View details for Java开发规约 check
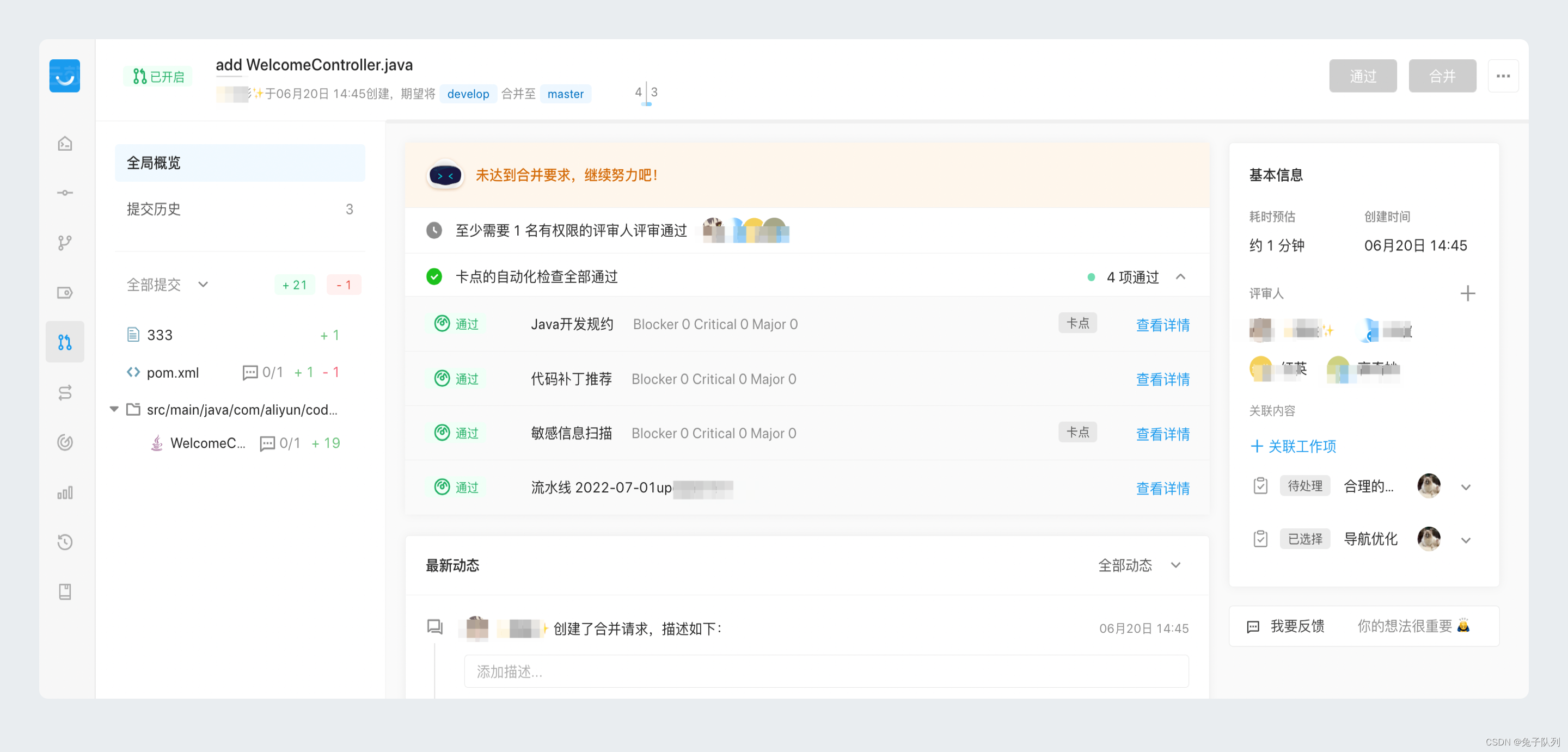Screen dimensions: 1568x752 pyautogui.click(x=1162, y=325)
